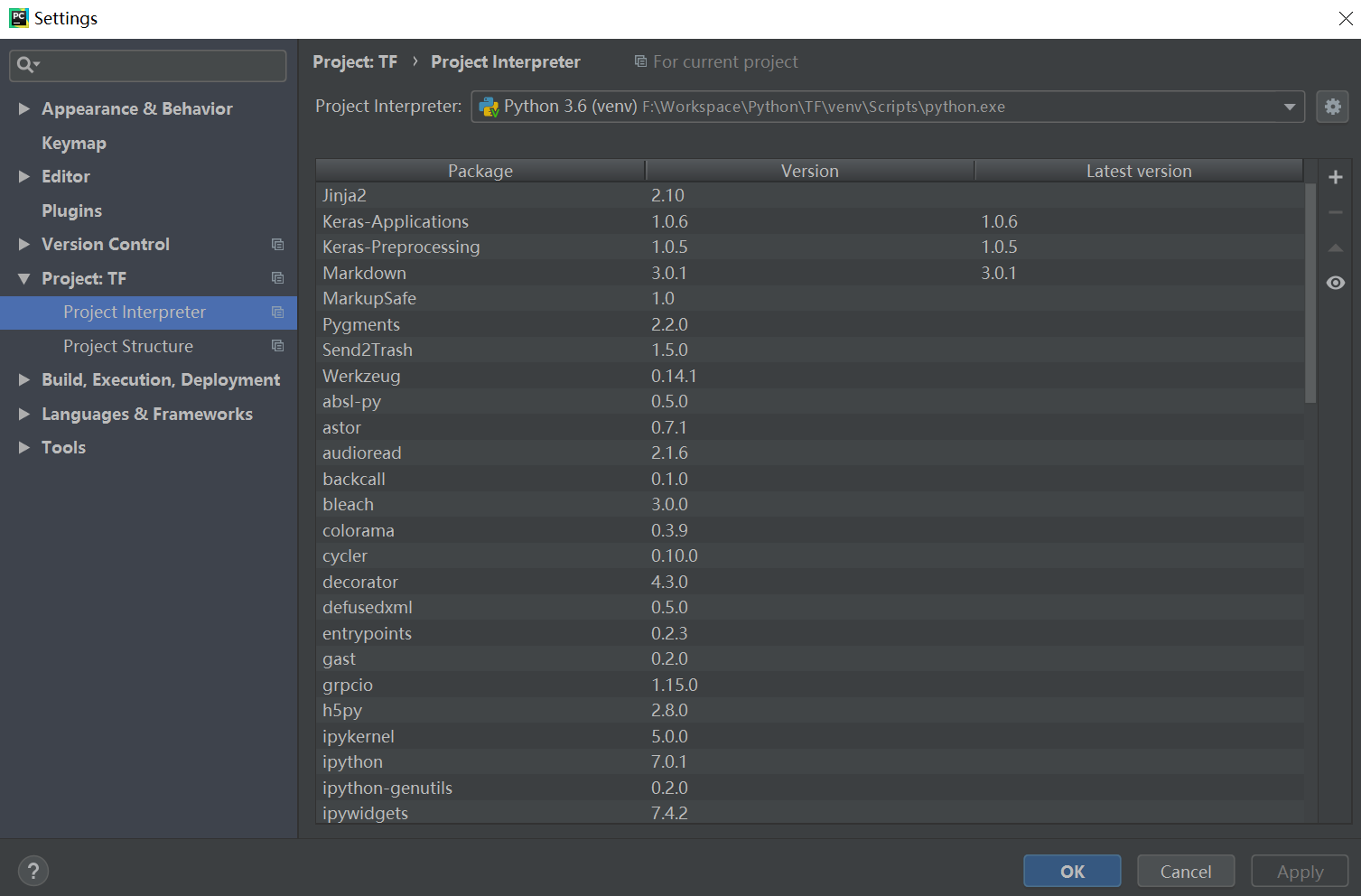Click the interpreter settings gear icon

point(1332,107)
